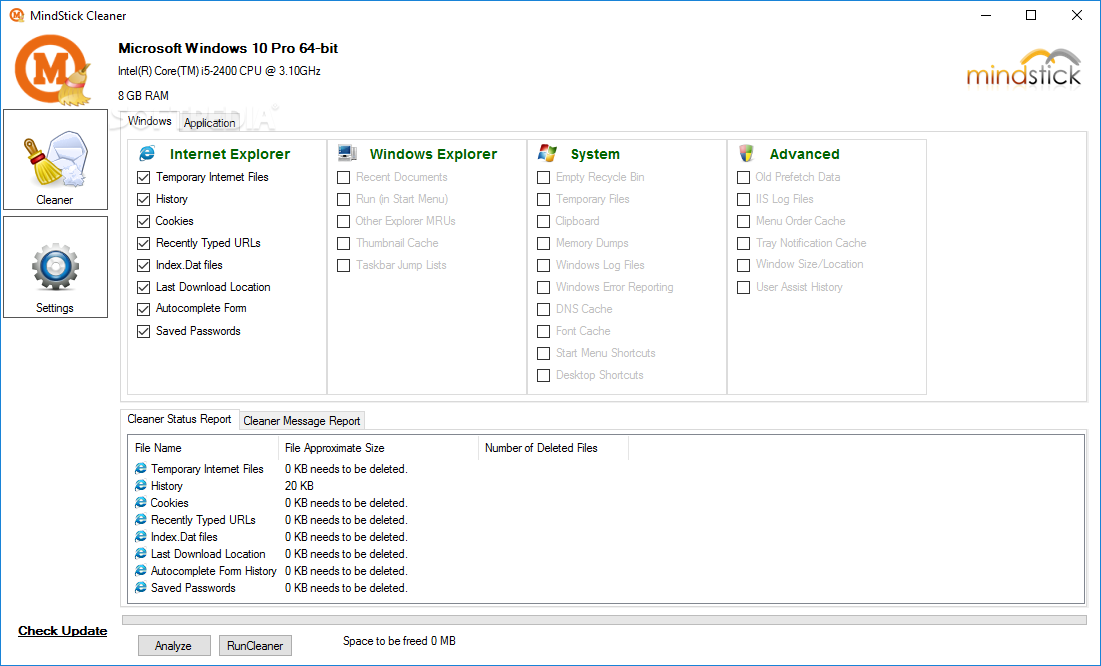Screen dimensions: 1101x666
Task: Check Windows Error Reporting option
Action: pyautogui.click(x=543, y=287)
